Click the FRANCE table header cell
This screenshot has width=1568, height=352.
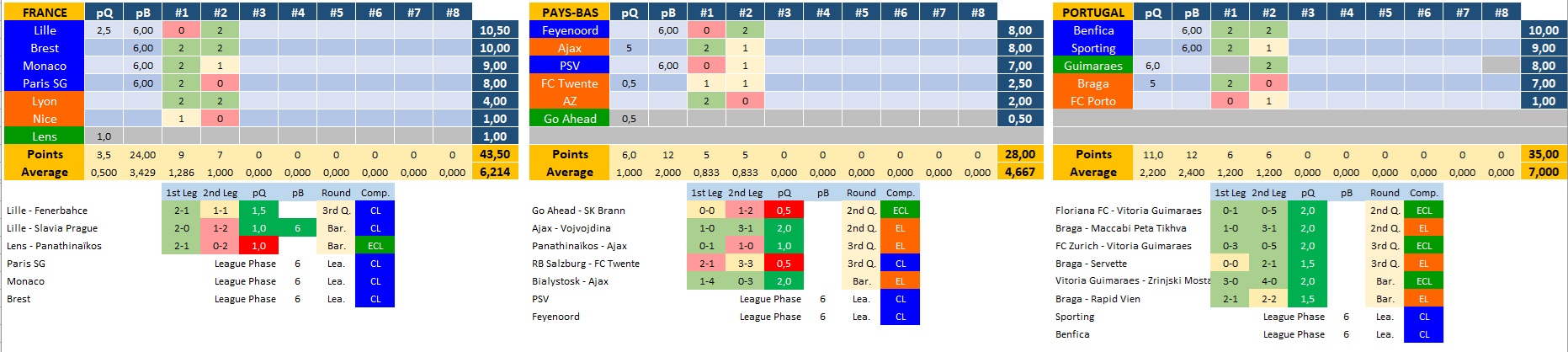pyautogui.click(x=45, y=12)
